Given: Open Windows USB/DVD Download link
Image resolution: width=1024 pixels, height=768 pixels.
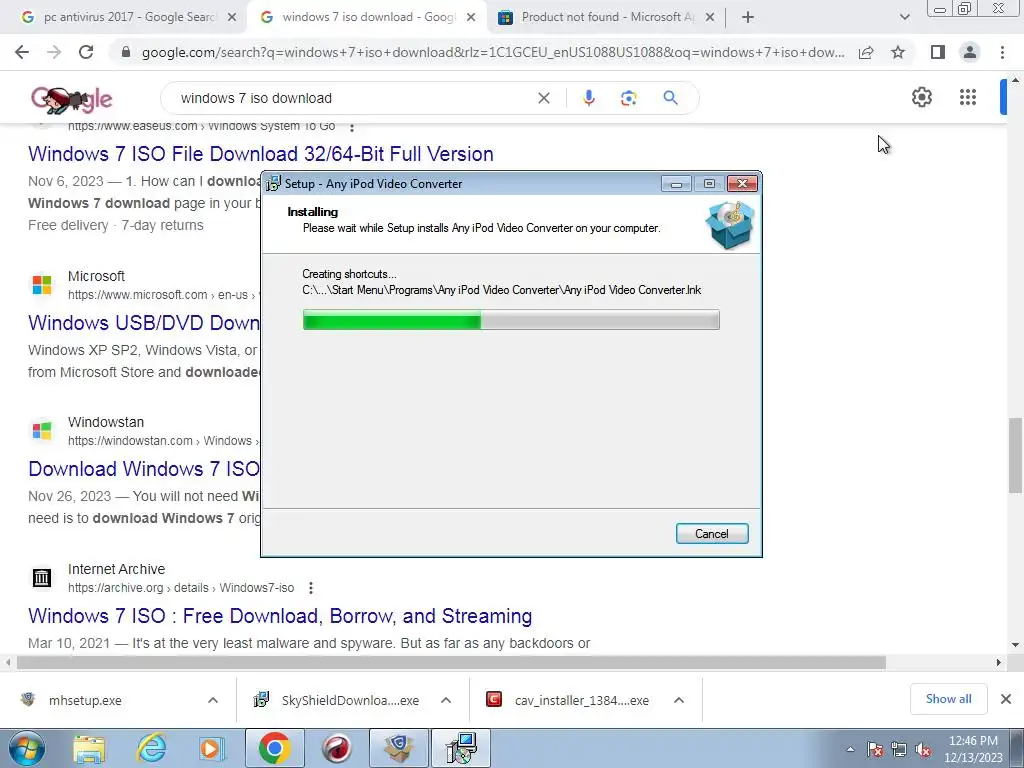Looking at the screenshot, I should (x=144, y=323).
